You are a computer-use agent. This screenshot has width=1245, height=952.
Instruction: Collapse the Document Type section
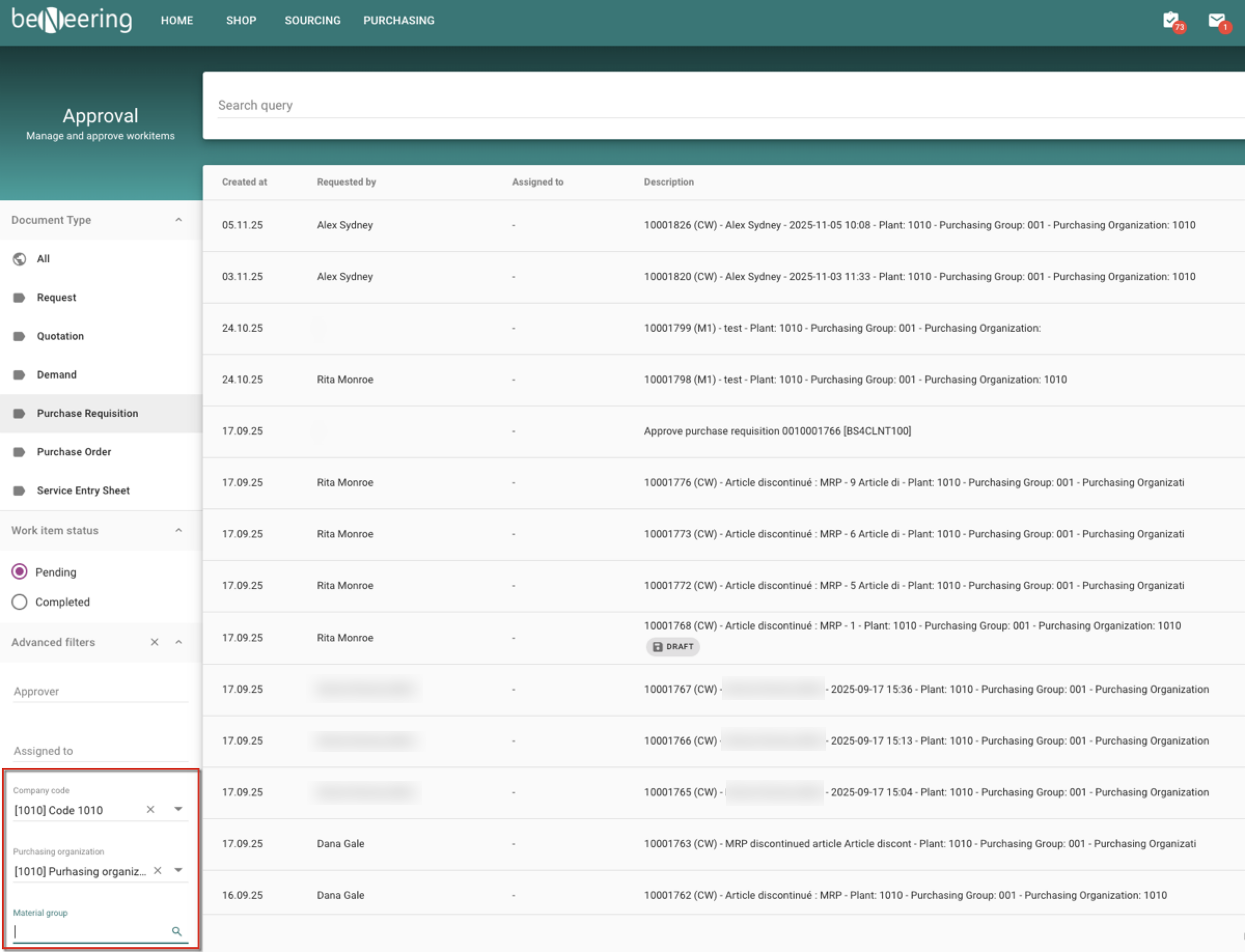click(178, 220)
